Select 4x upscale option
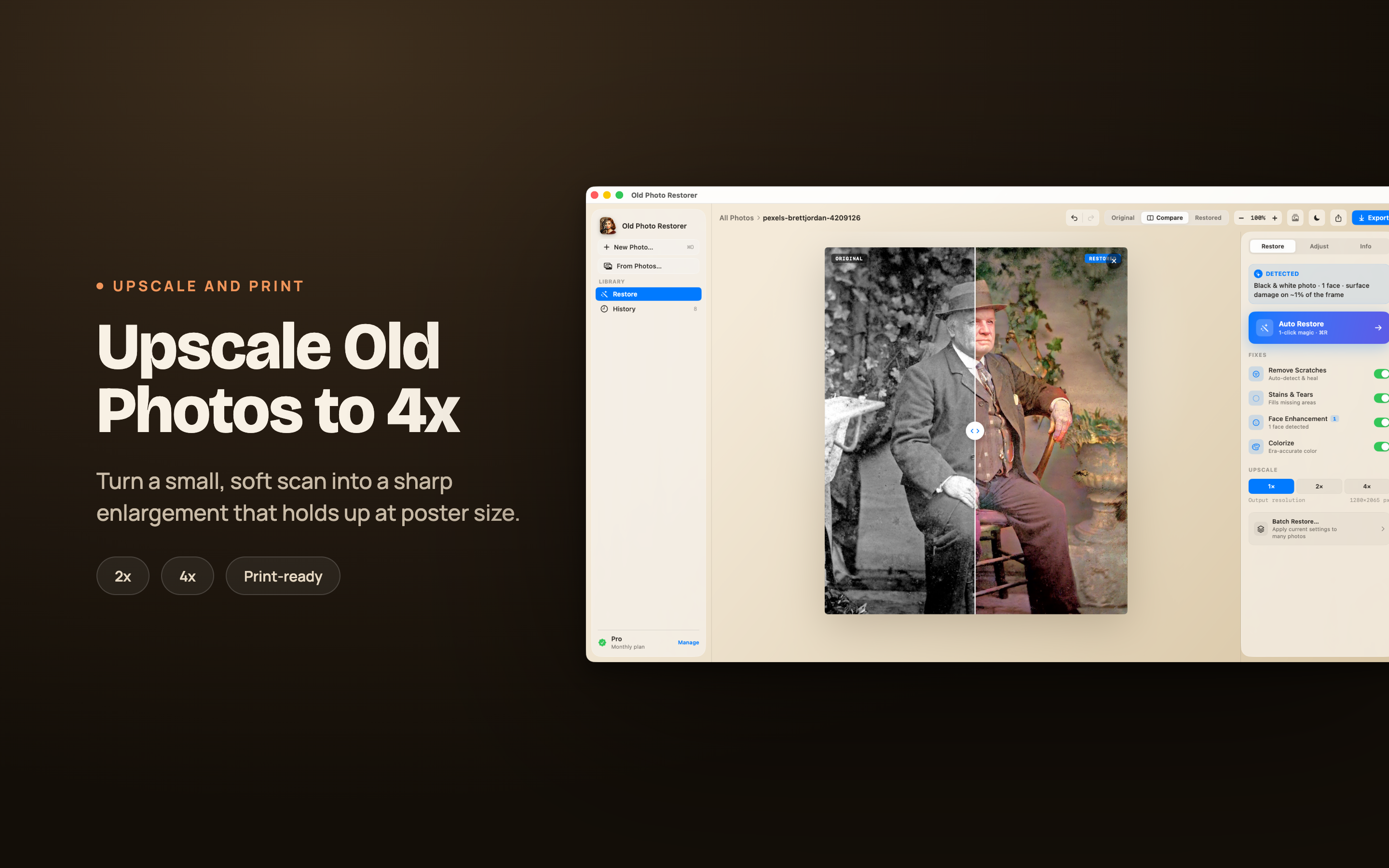This screenshot has height=868, width=1389. (x=1367, y=486)
